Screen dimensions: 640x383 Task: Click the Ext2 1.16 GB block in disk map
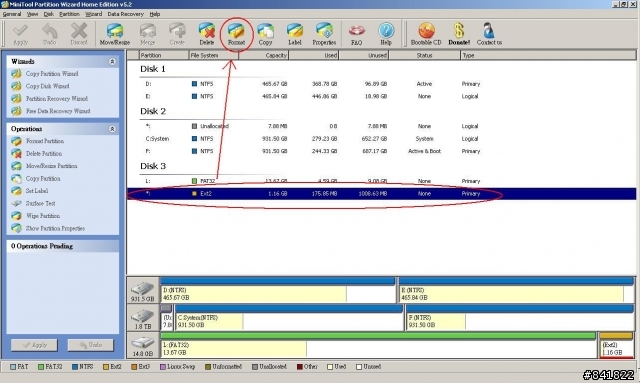(x=616, y=345)
